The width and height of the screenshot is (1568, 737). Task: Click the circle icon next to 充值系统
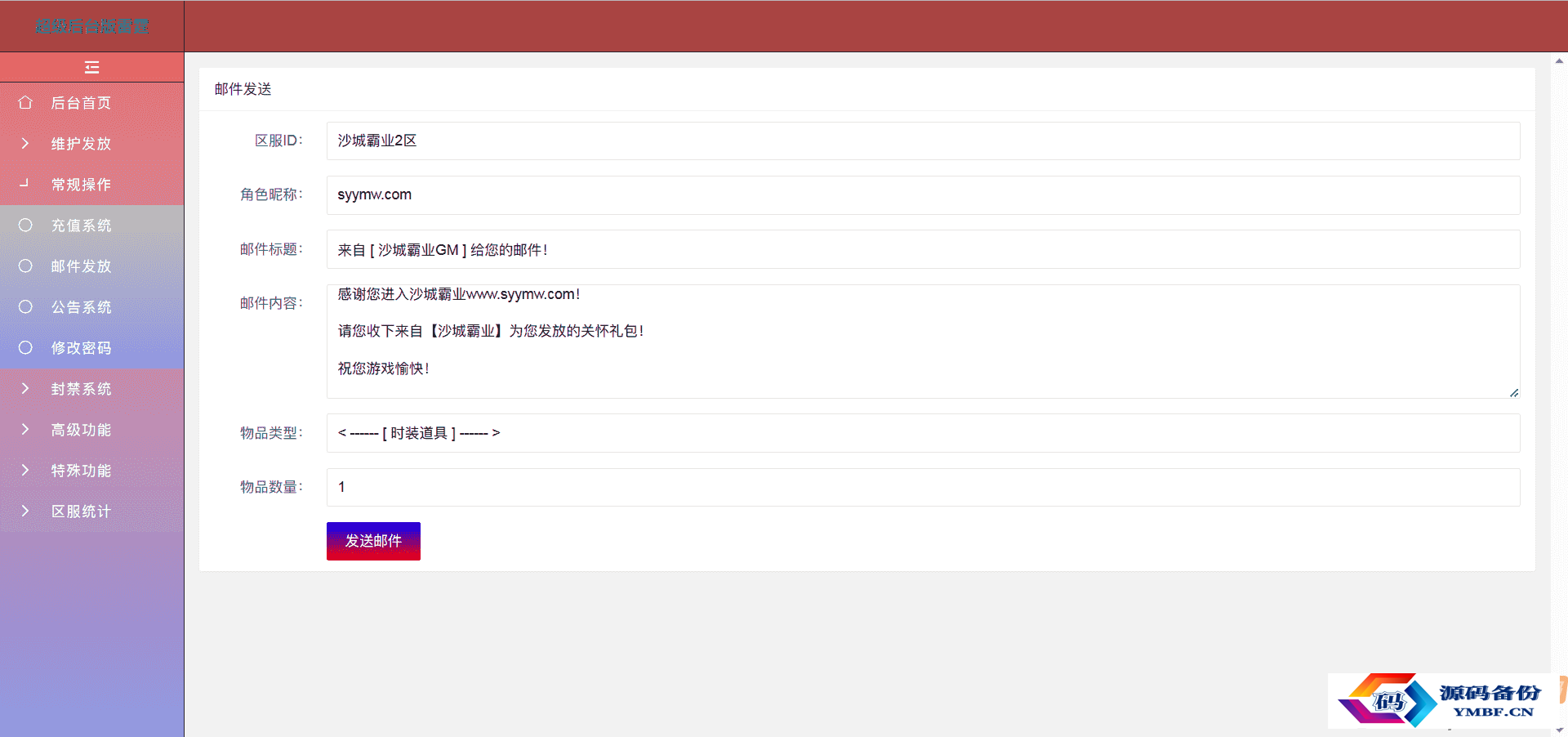(x=25, y=225)
